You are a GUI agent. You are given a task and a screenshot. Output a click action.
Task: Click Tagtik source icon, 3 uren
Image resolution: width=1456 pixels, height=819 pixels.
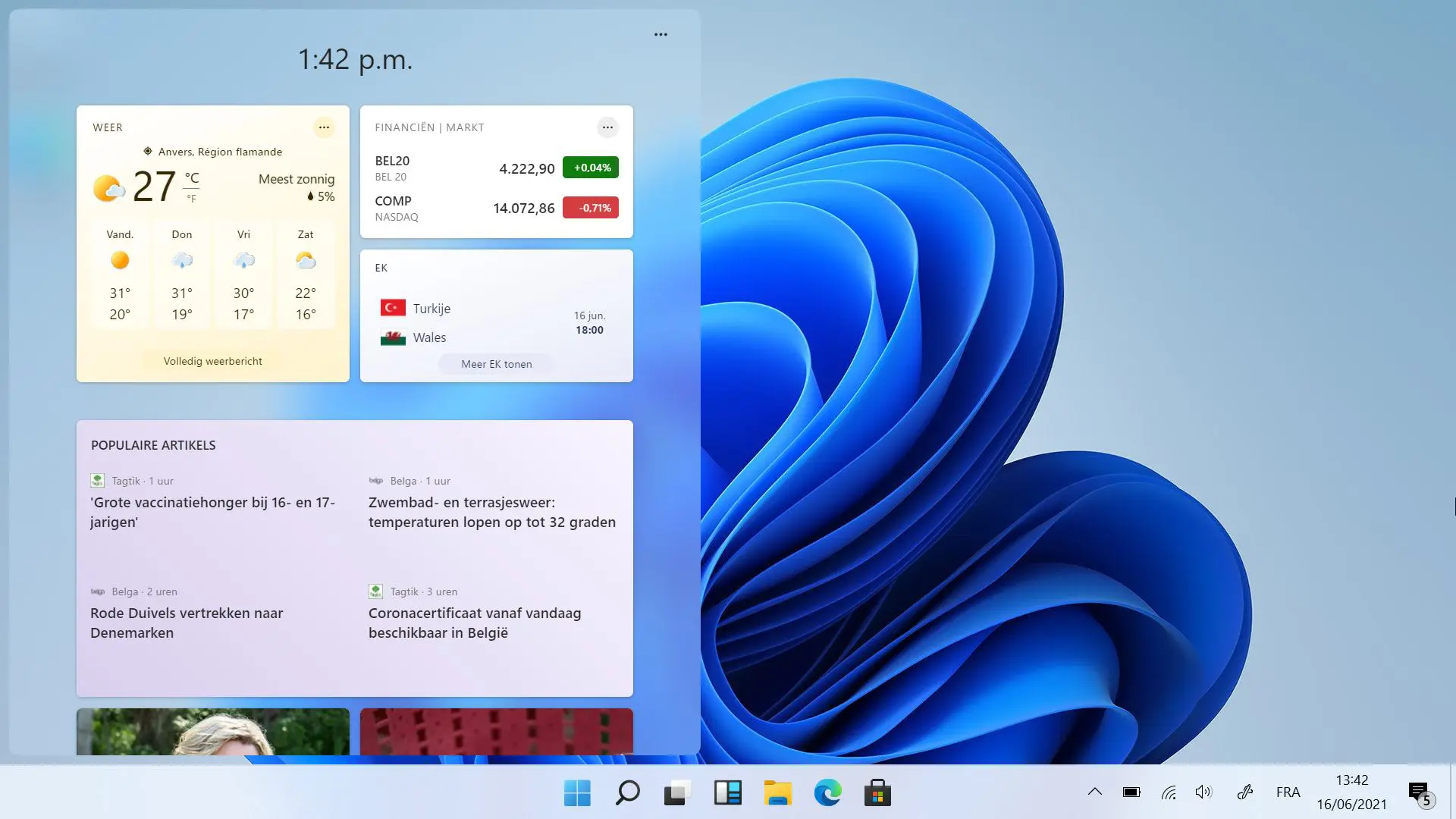(x=375, y=591)
